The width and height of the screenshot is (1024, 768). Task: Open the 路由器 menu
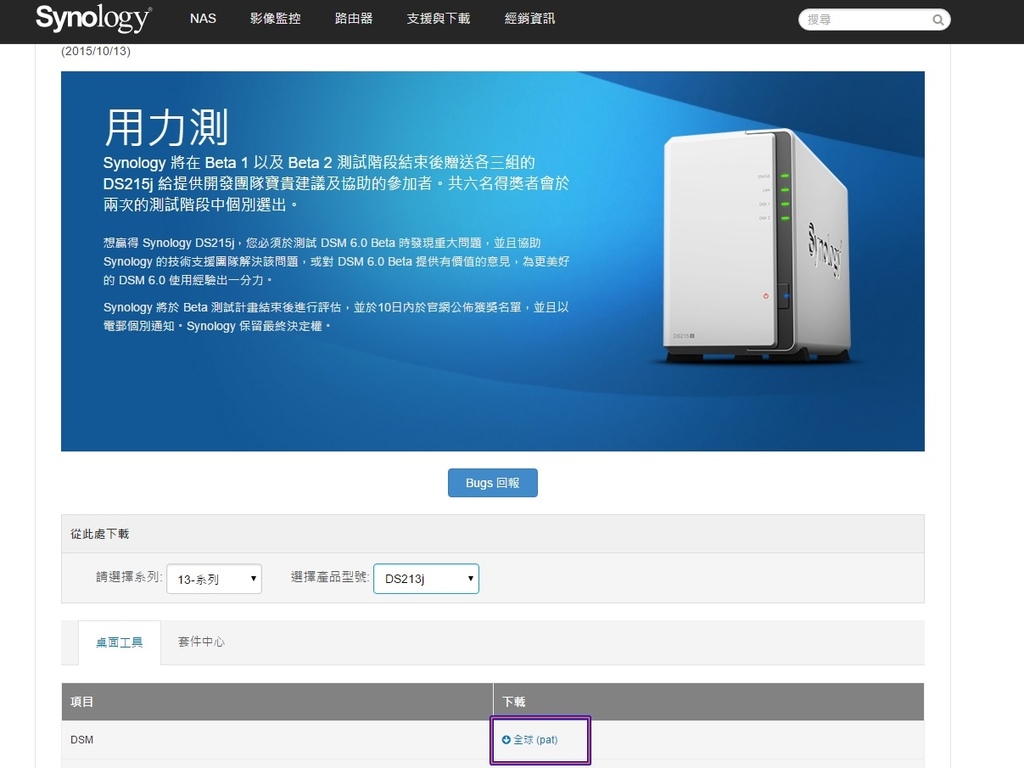354,18
